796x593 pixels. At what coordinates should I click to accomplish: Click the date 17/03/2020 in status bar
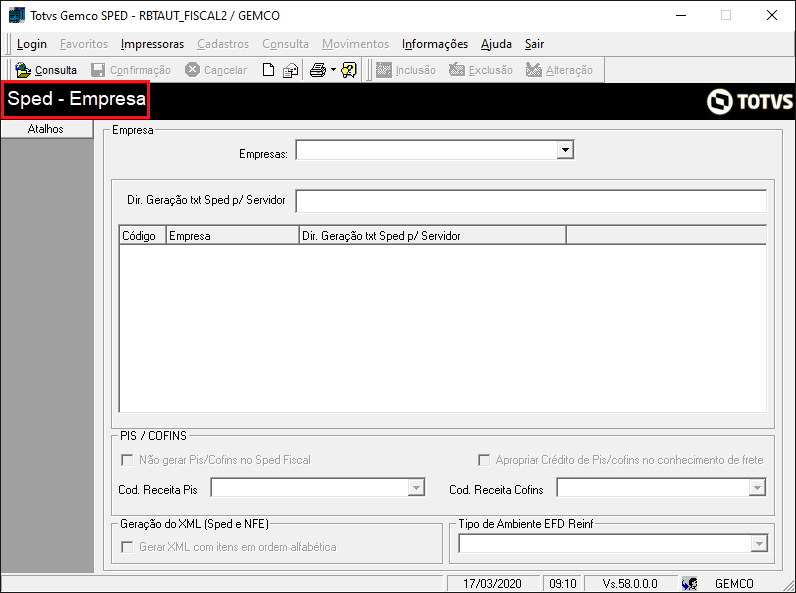point(492,584)
